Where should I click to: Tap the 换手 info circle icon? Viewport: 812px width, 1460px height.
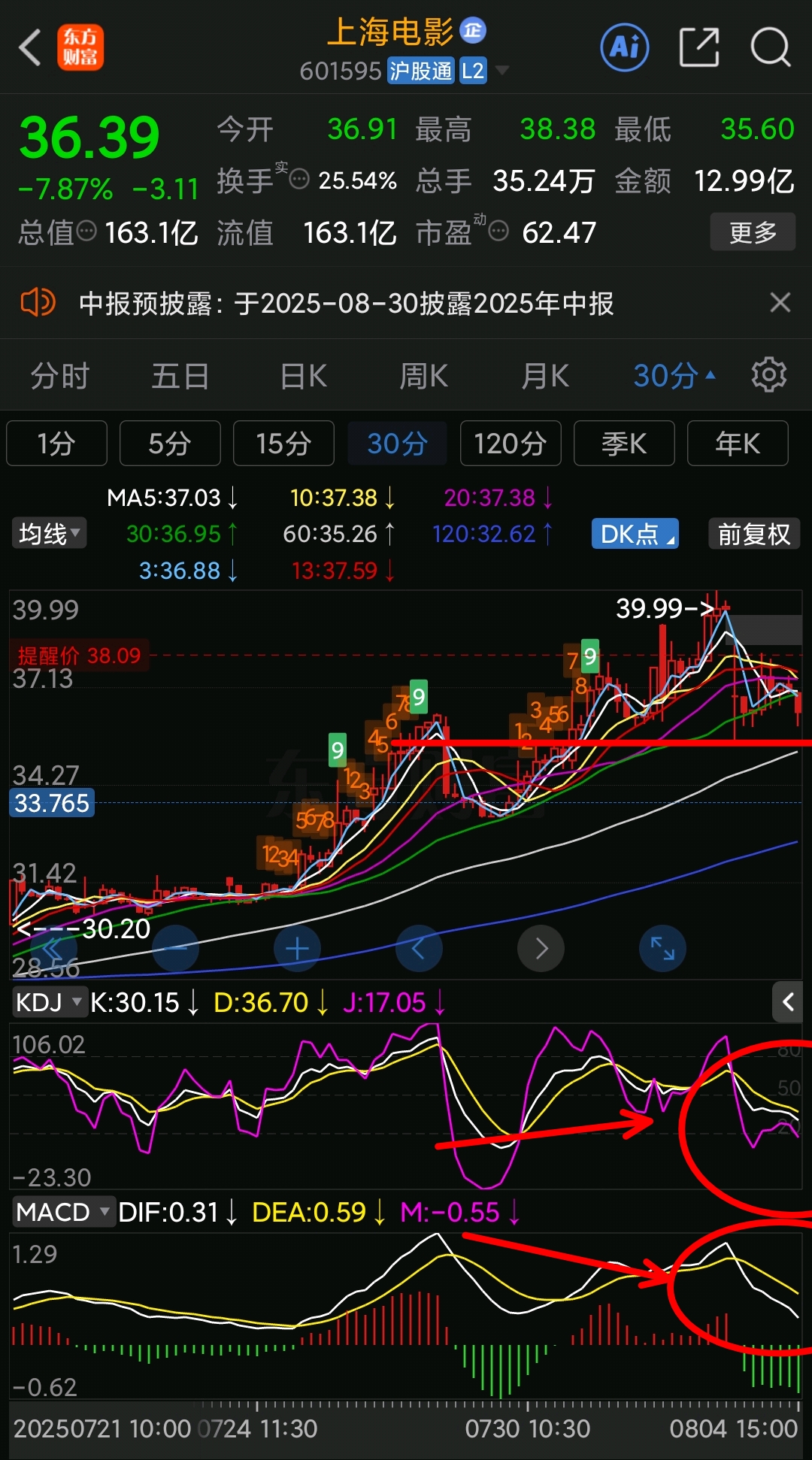coord(299,179)
